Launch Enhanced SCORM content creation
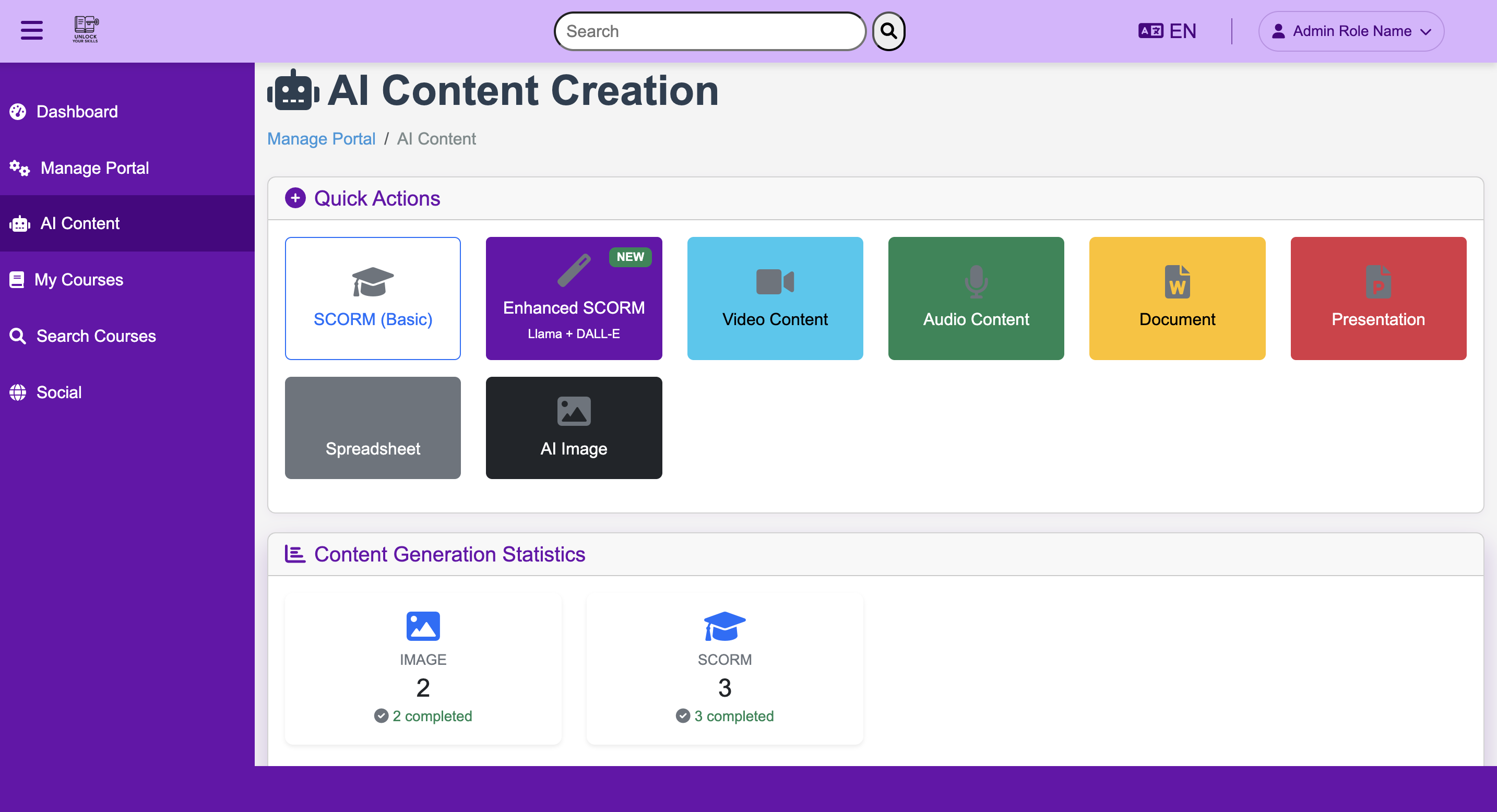Image resolution: width=1497 pixels, height=812 pixels. [574, 298]
